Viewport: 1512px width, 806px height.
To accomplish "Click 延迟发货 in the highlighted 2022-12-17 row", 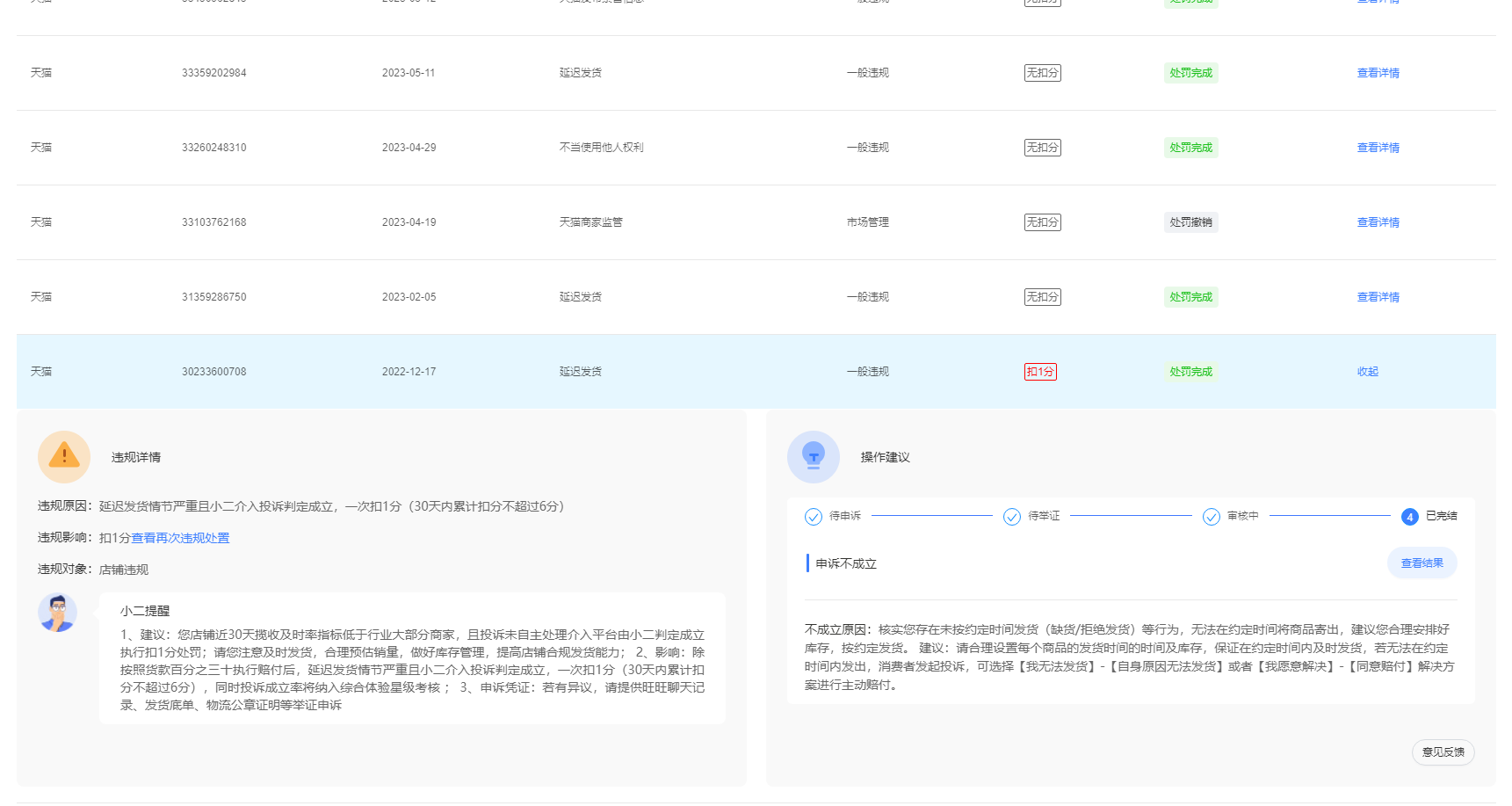I will (x=581, y=372).
